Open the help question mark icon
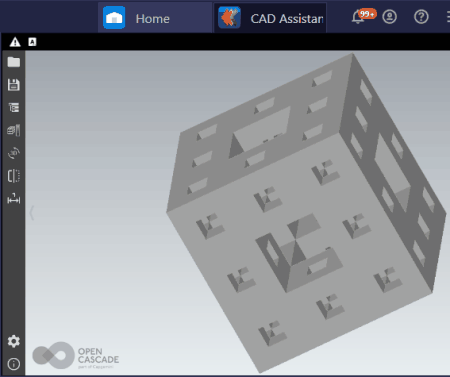 click(x=421, y=16)
